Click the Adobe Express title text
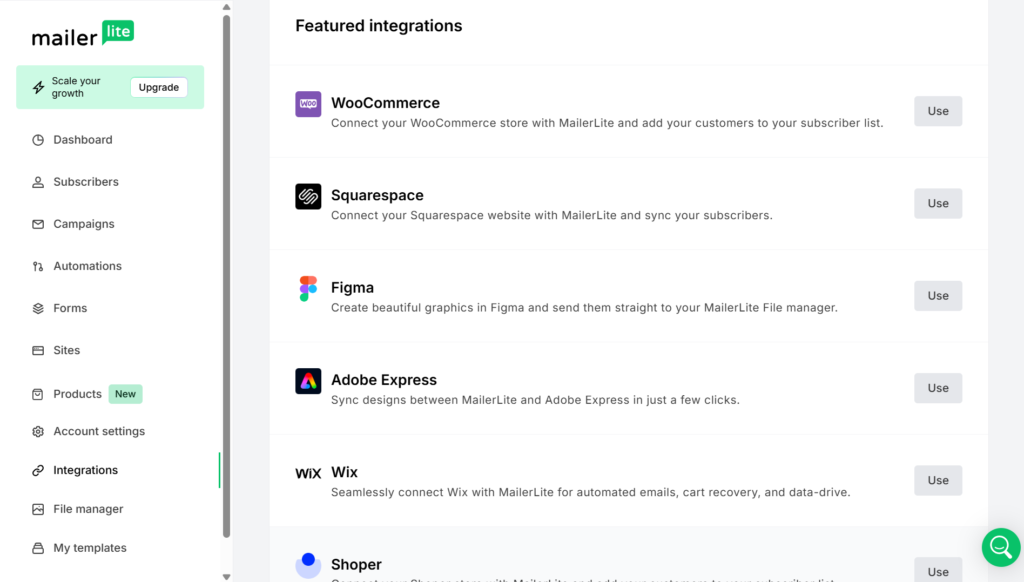This screenshot has width=1024, height=582. 384,380
